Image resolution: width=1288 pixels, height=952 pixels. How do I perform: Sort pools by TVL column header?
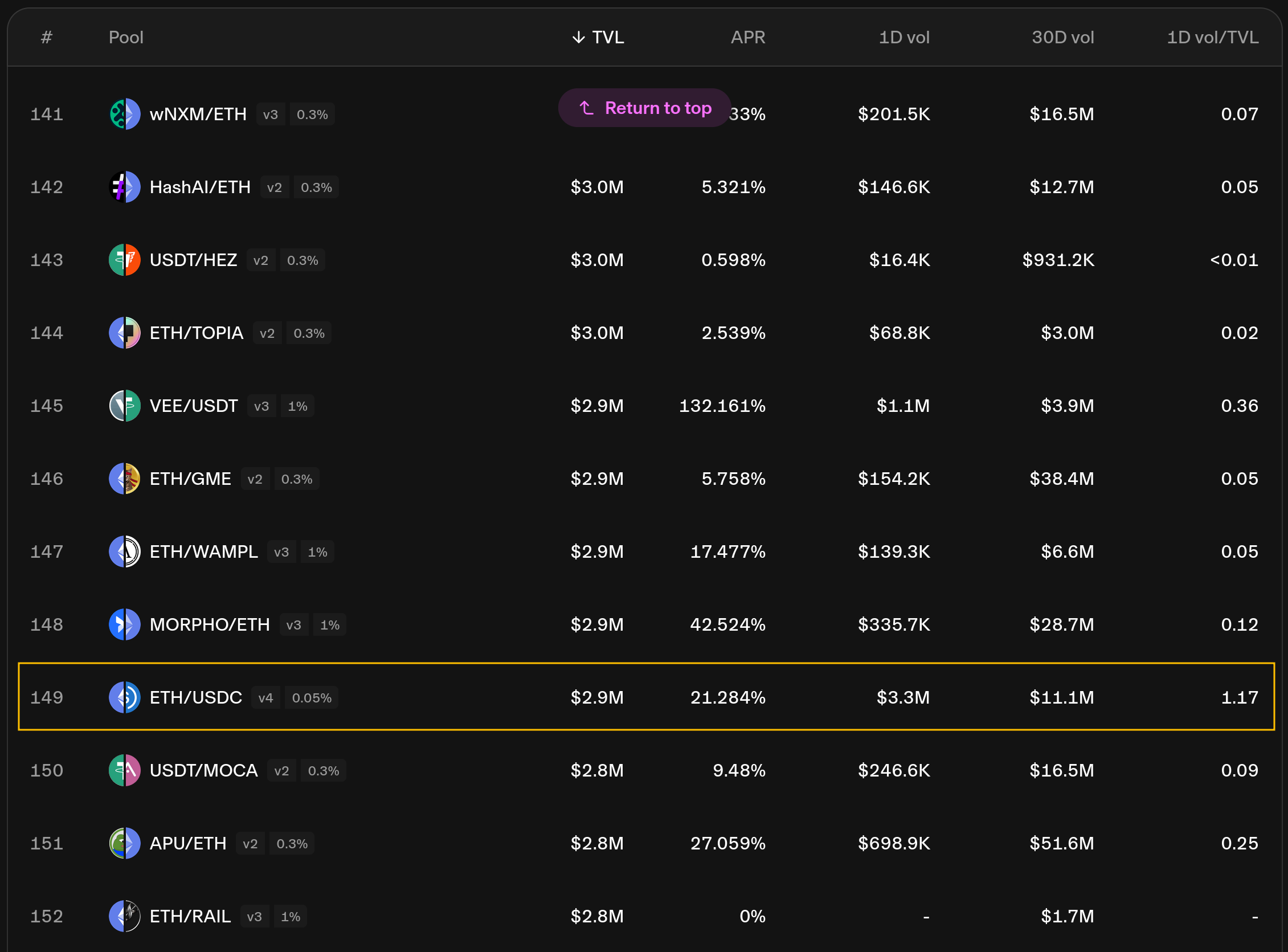click(x=599, y=38)
